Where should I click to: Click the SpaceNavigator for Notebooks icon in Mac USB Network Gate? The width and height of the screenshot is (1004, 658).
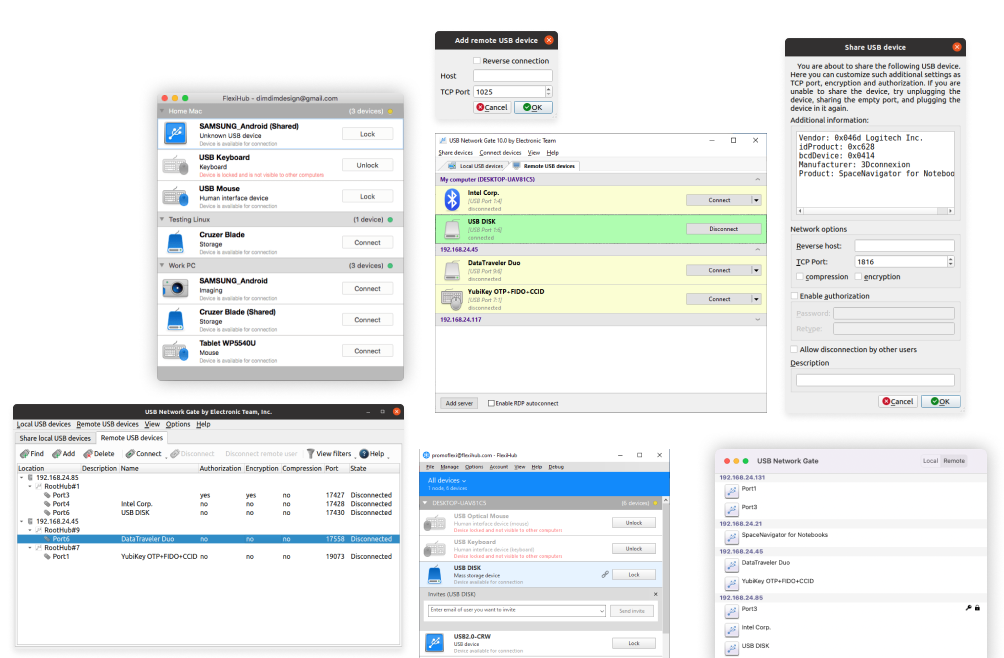click(731, 537)
